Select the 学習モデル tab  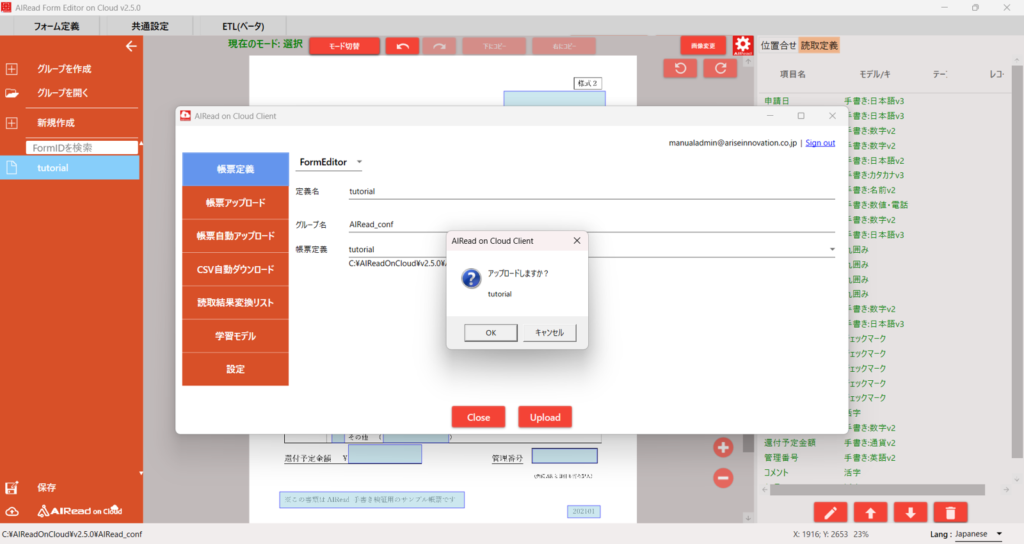coord(235,336)
